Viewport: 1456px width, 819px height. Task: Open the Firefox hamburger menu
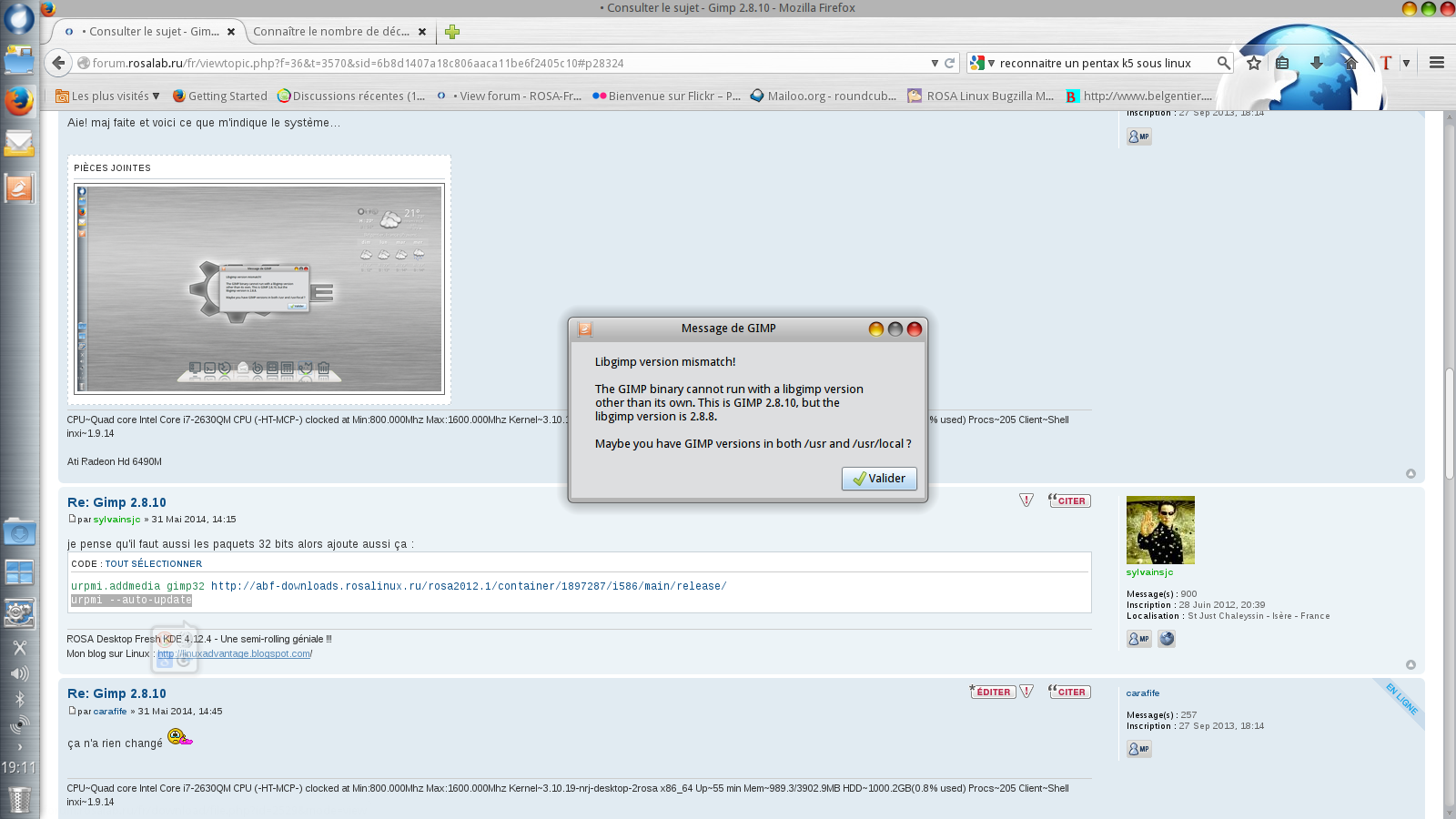1437,63
